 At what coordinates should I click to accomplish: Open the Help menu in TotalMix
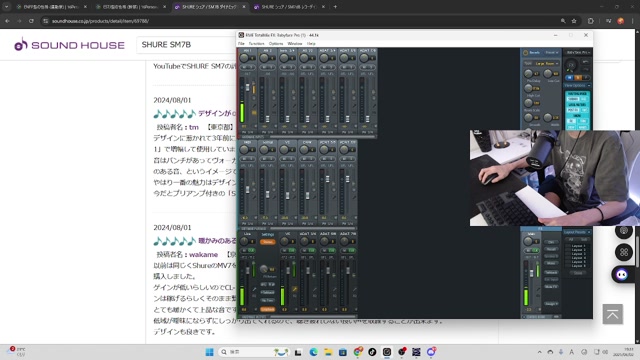[311, 44]
